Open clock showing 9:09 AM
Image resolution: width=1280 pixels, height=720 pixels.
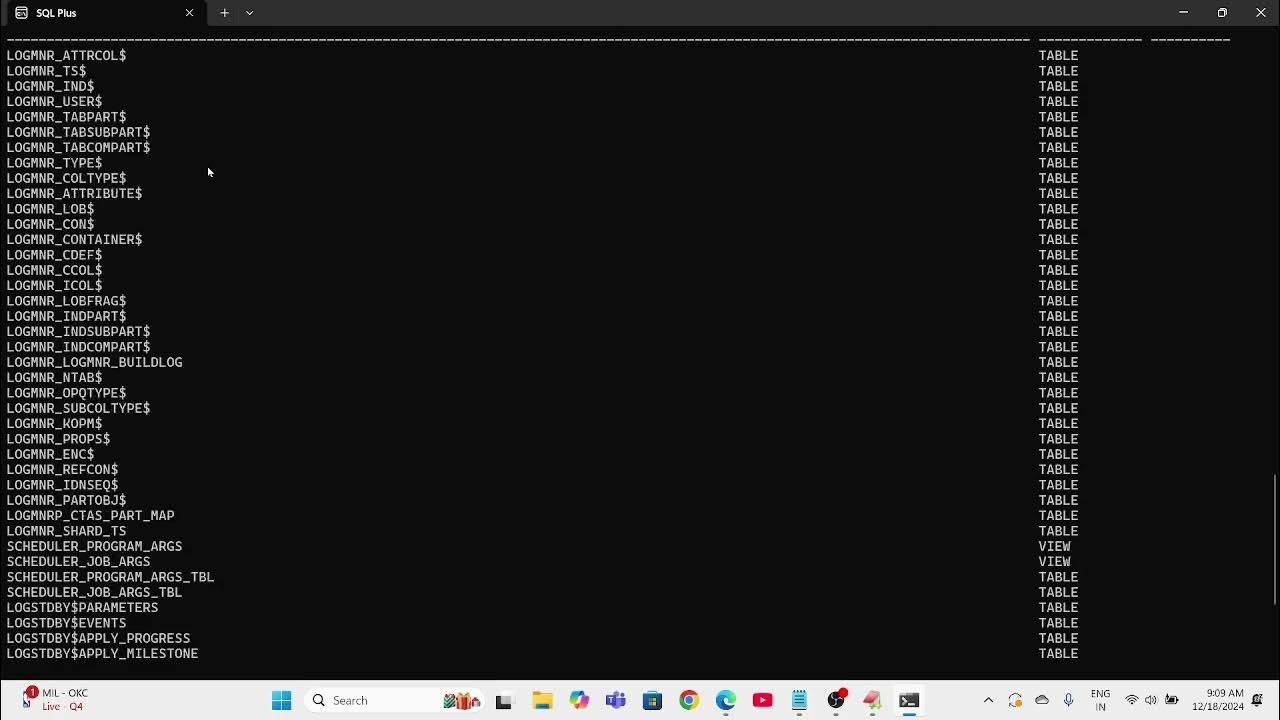tap(1217, 700)
